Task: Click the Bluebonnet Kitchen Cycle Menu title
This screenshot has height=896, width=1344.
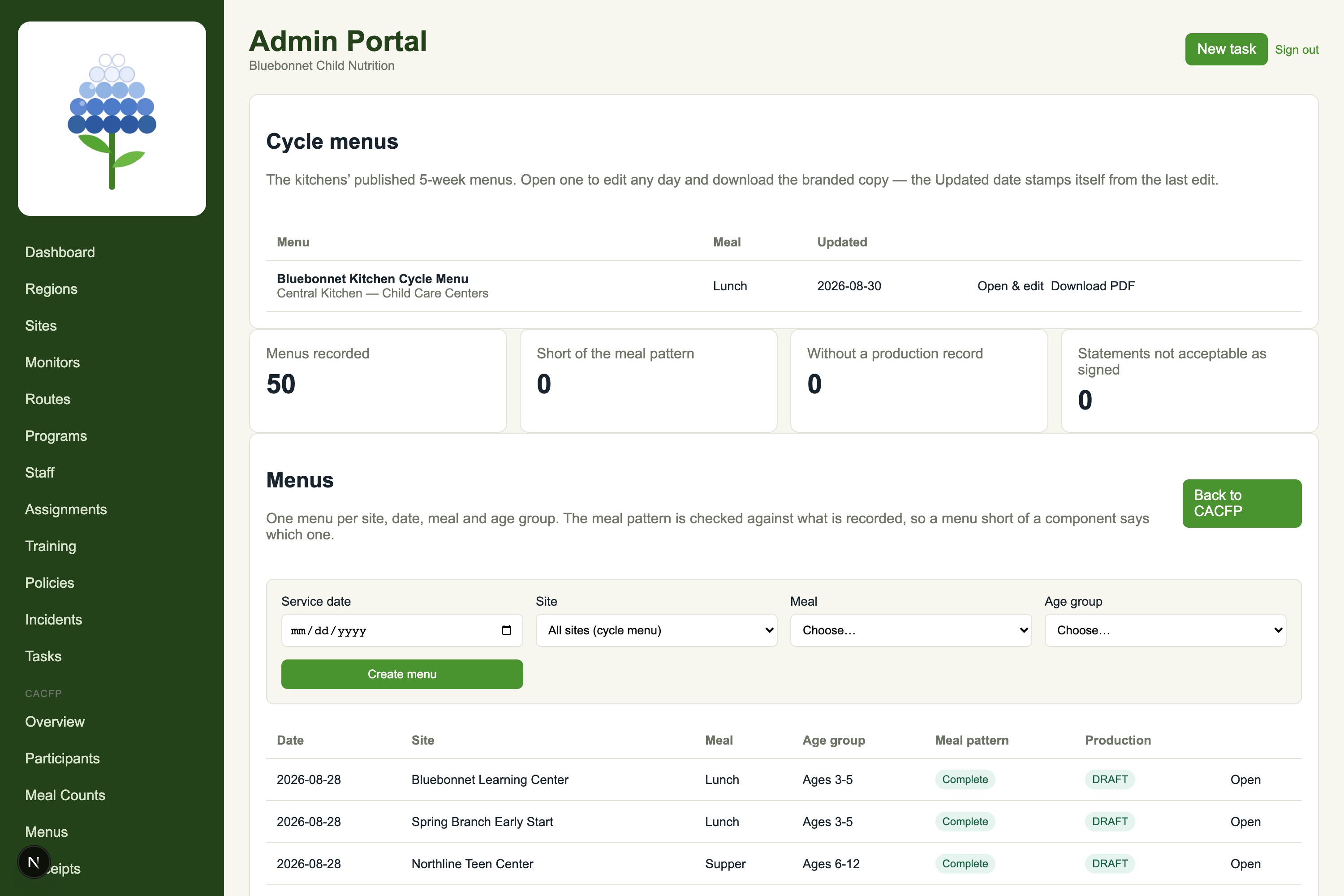Action: (x=373, y=278)
